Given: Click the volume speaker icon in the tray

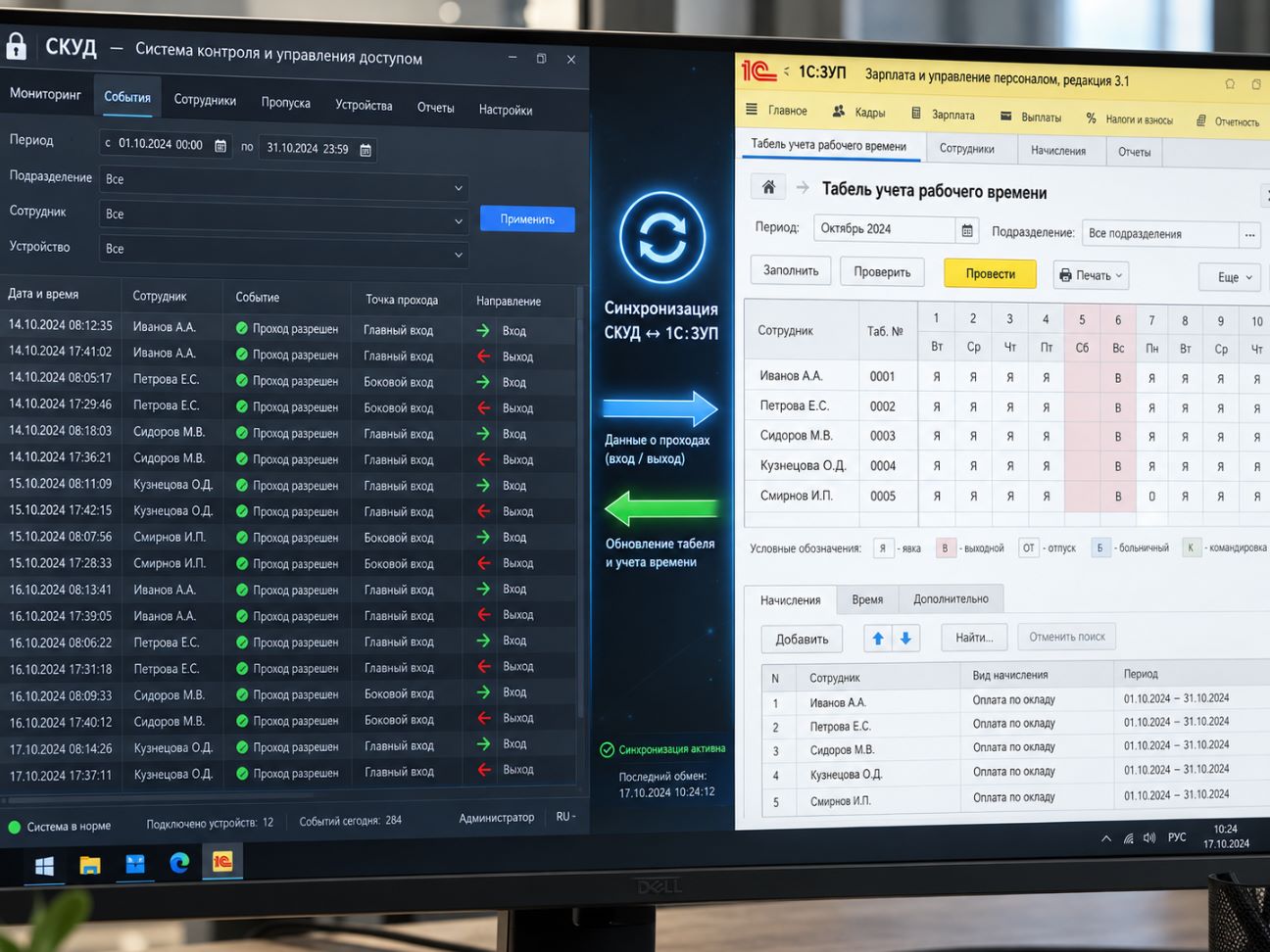Looking at the screenshot, I should point(1149,837).
